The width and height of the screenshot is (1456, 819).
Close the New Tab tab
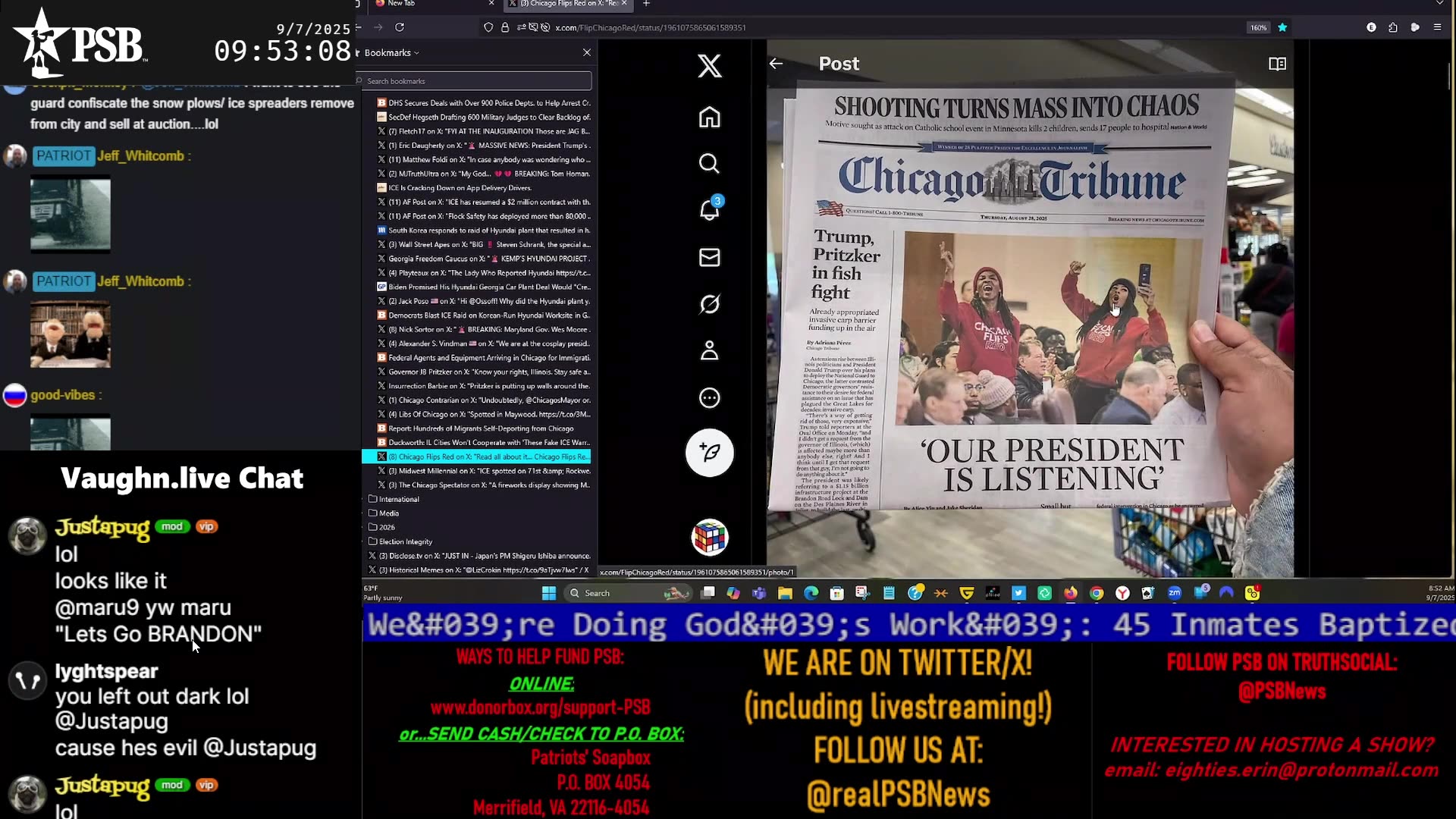491,4
